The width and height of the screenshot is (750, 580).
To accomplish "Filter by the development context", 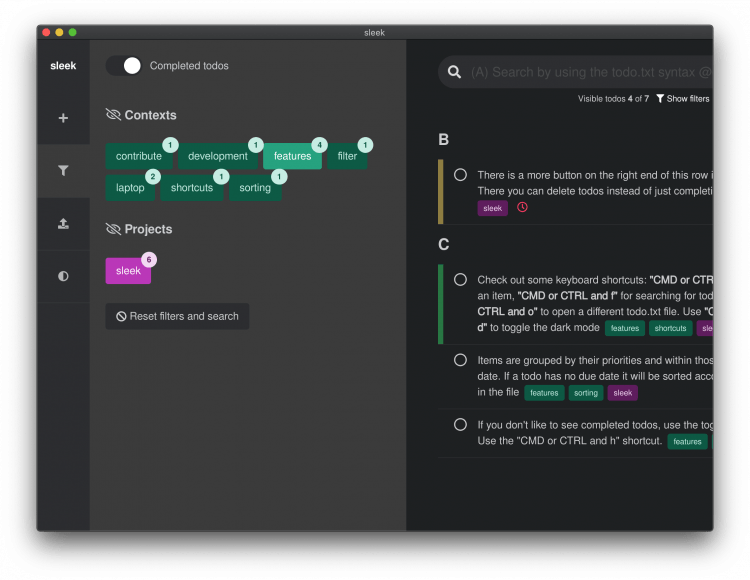I will [217, 156].
